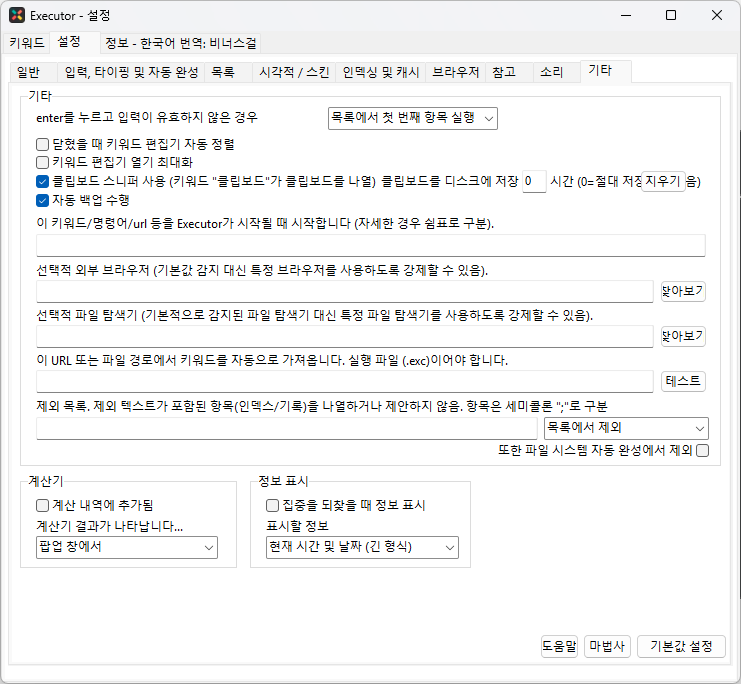The height and width of the screenshot is (684, 741).
Task: Check 또한 파일 시스템 자동 완성에서 제외
Action: (x=703, y=450)
